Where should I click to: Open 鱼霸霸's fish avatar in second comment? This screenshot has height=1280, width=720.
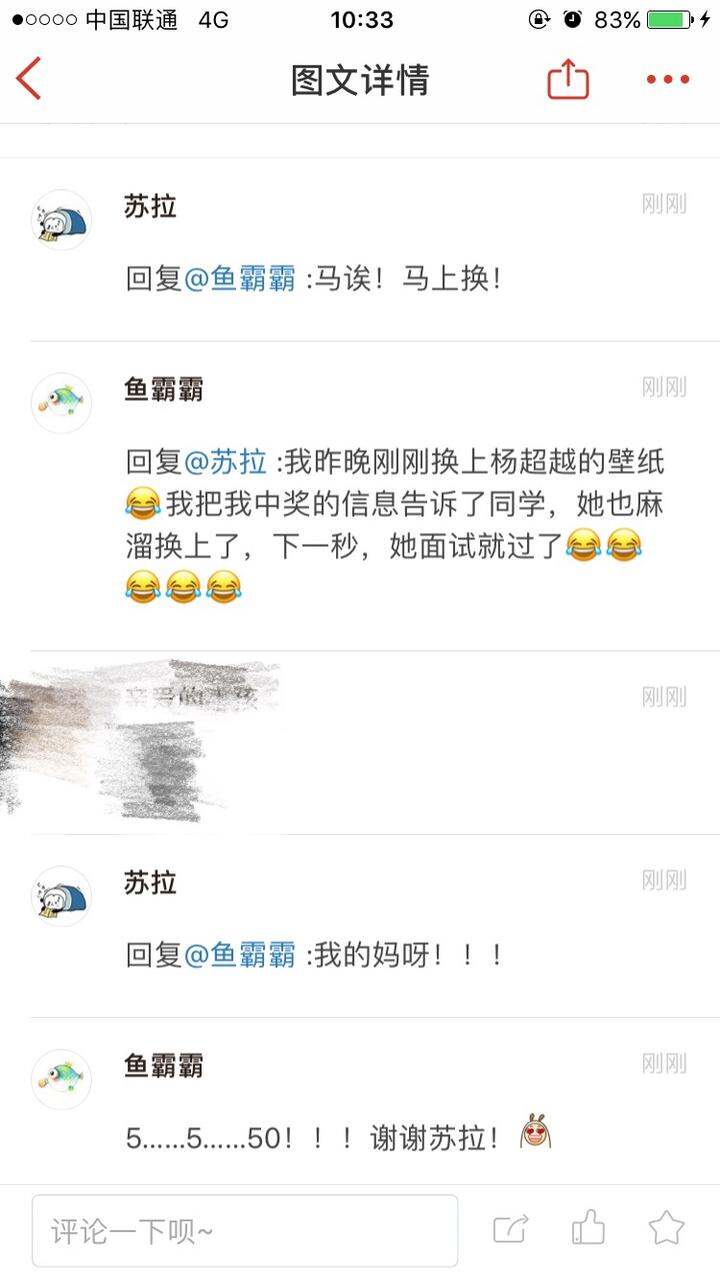[61, 403]
